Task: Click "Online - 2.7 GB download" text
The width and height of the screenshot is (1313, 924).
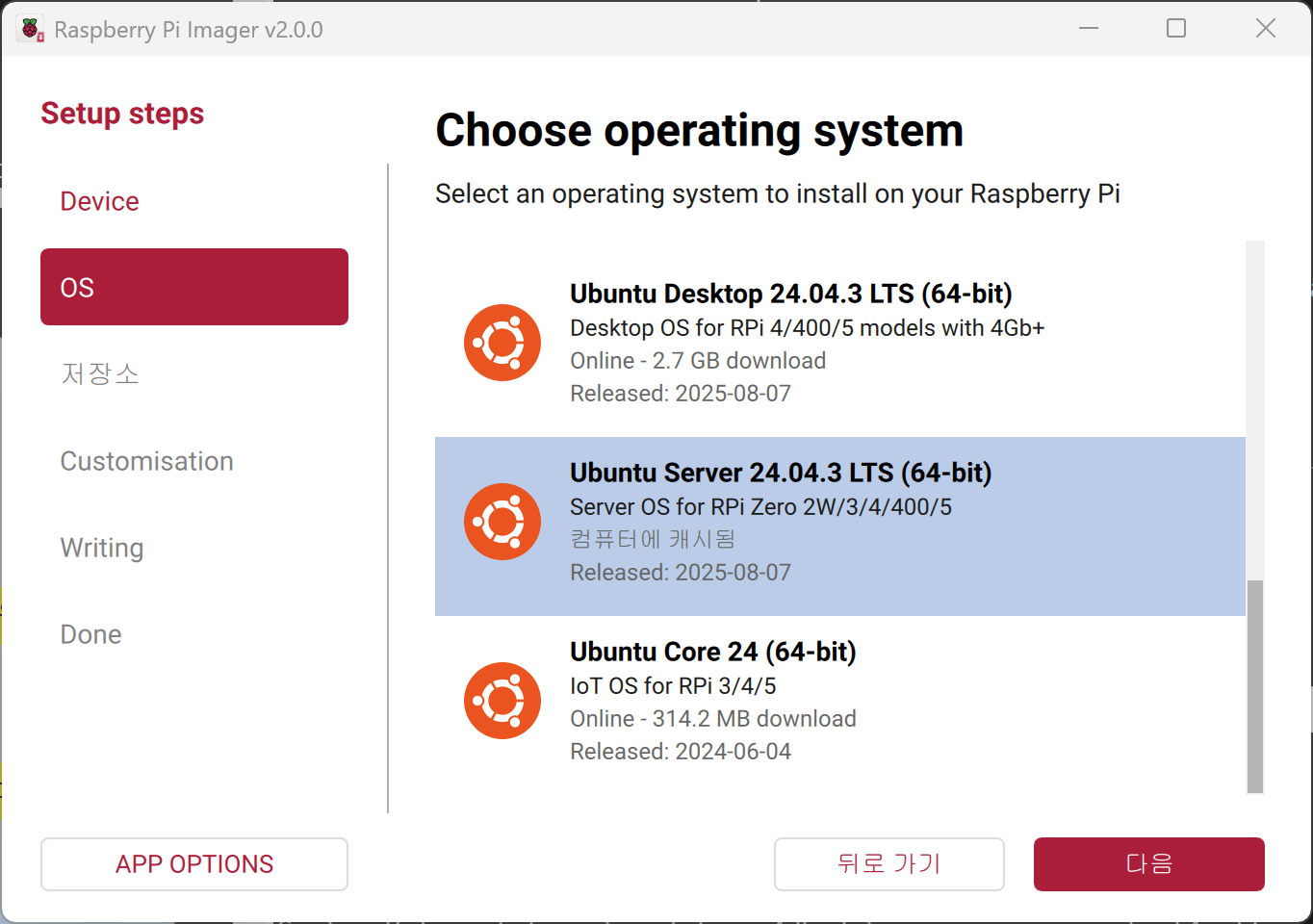Action: (x=698, y=361)
